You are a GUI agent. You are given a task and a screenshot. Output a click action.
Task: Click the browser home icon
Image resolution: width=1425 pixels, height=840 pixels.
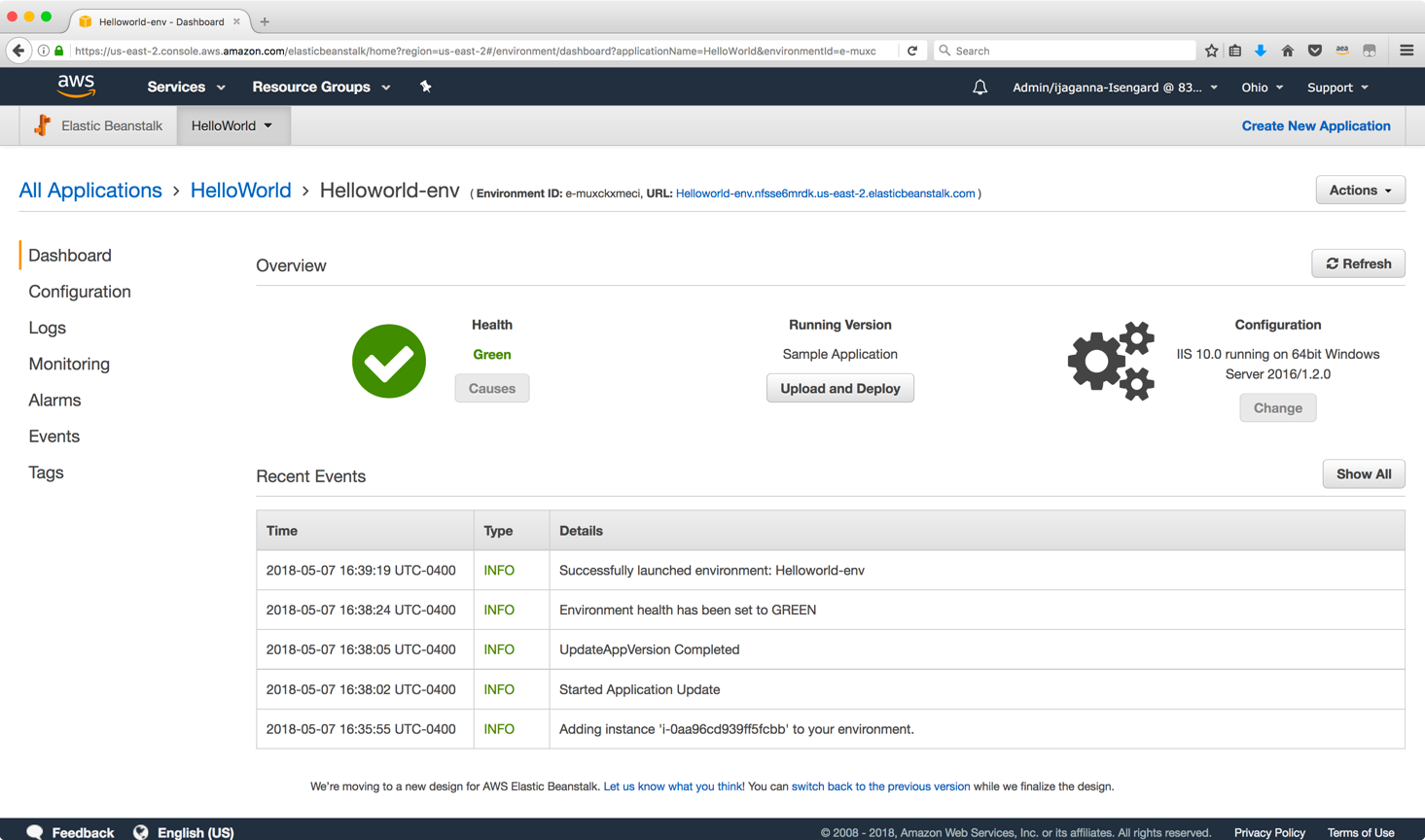point(1287,51)
